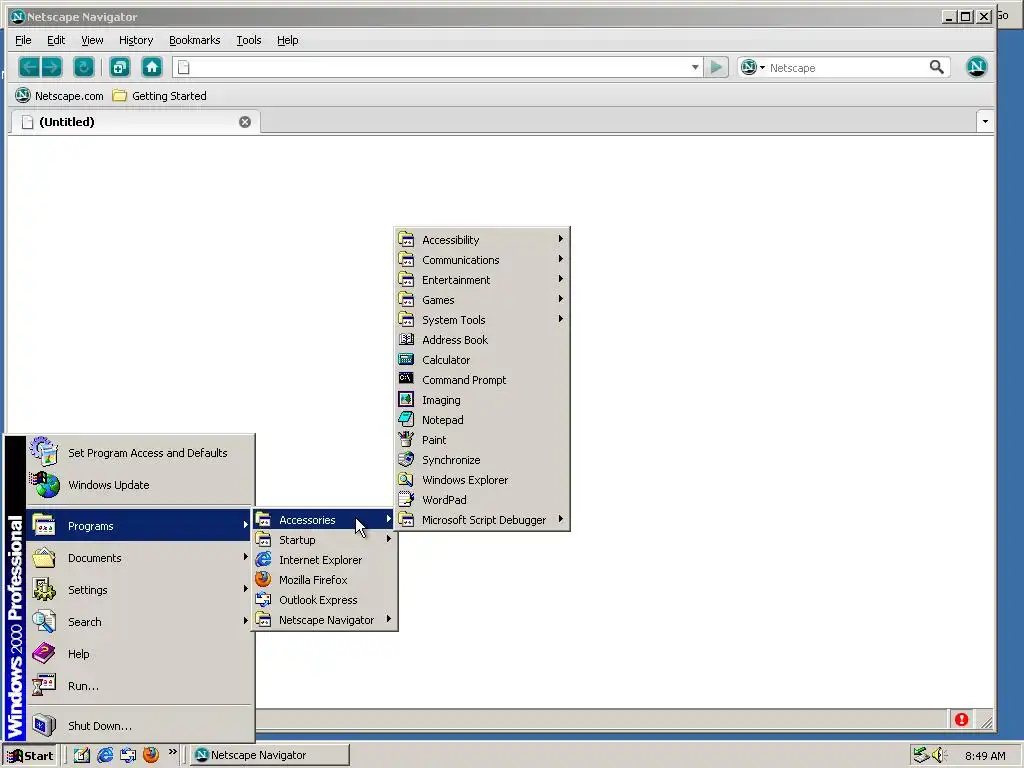1024x768 pixels.
Task: Launch Calculator
Action: [x=482, y=360]
